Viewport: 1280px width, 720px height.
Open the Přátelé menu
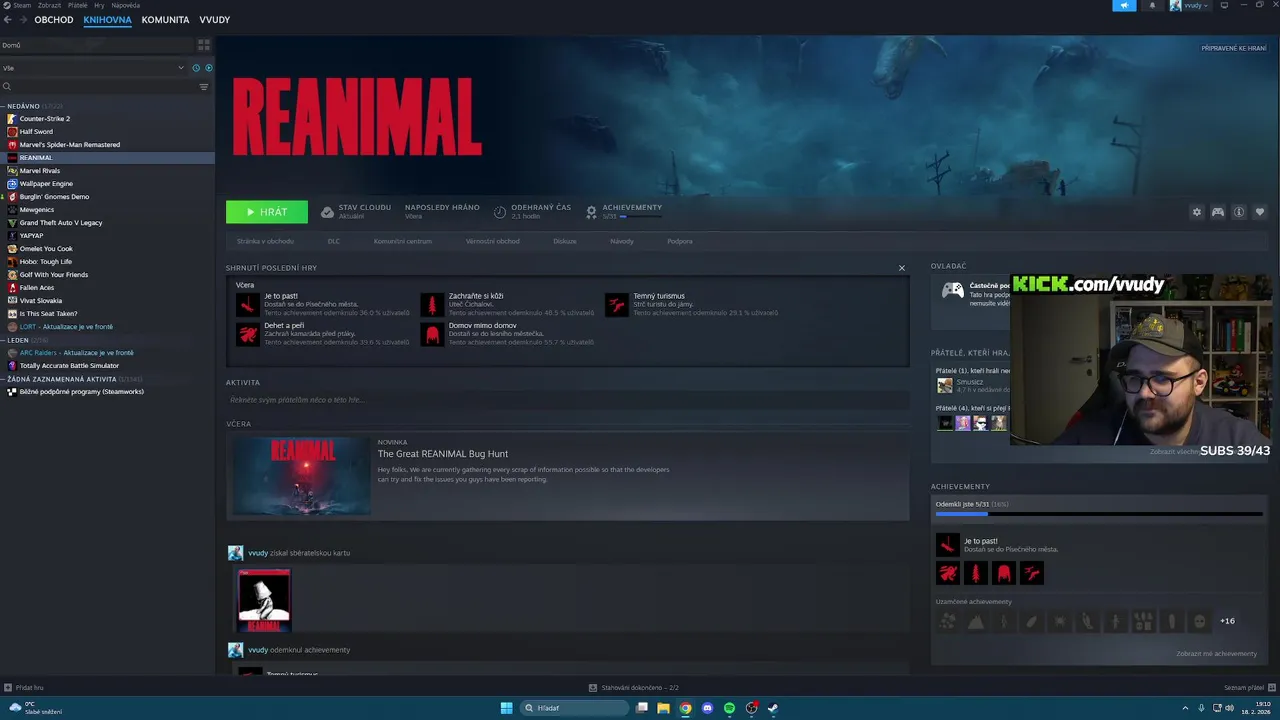[77, 5]
